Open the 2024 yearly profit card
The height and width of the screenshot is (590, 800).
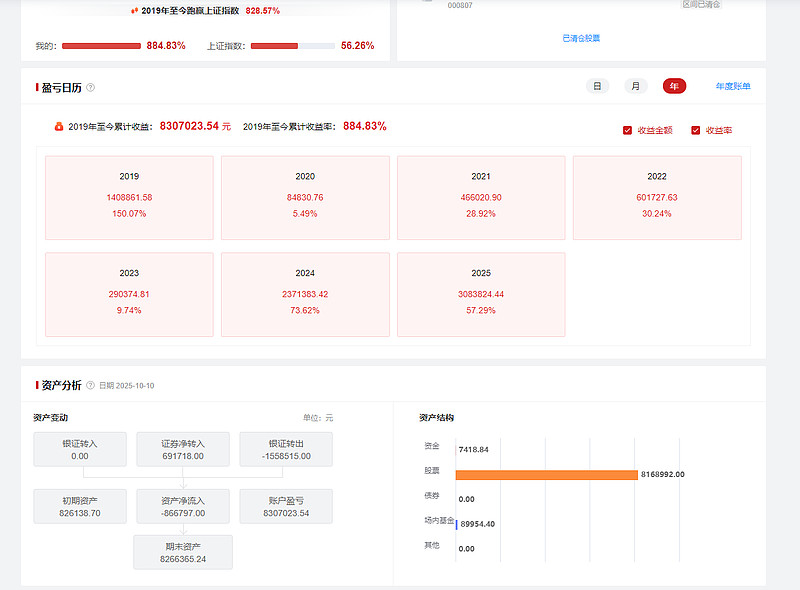[305, 294]
